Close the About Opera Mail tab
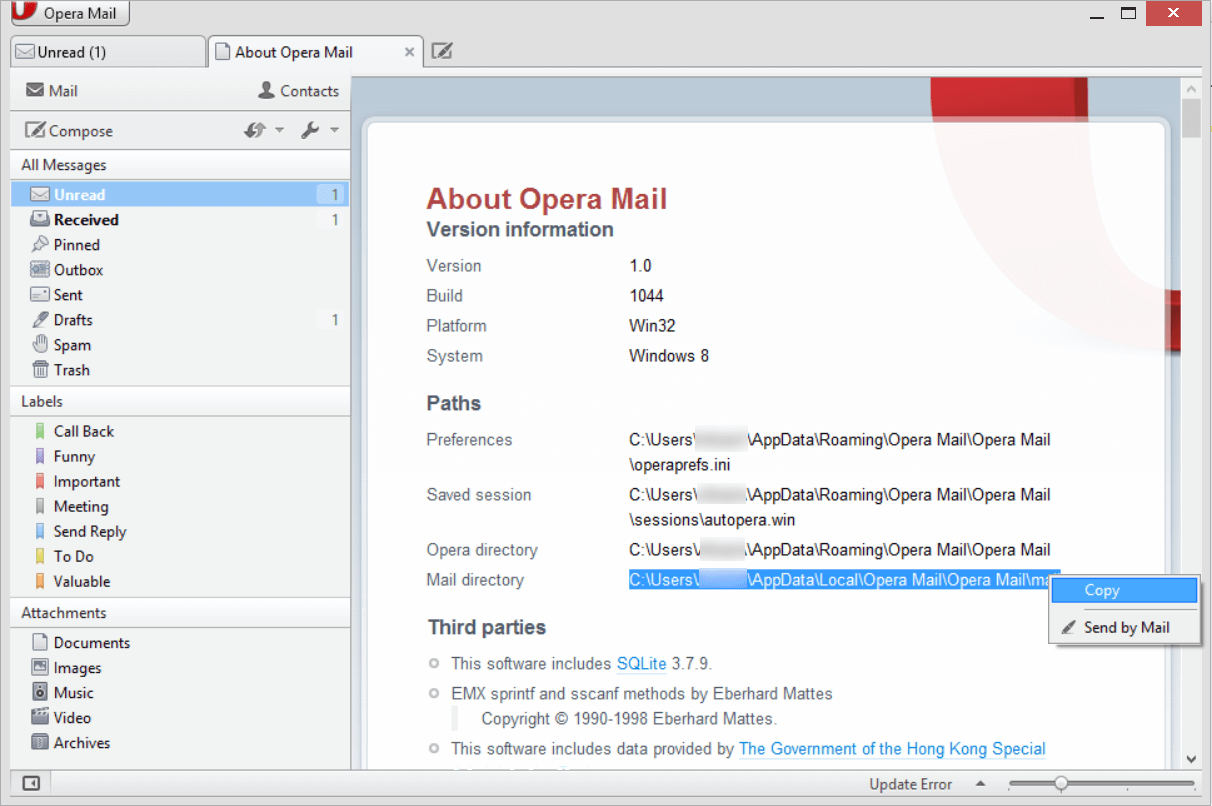Image resolution: width=1212 pixels, height=806 pixels. click(x=409, y=52)
